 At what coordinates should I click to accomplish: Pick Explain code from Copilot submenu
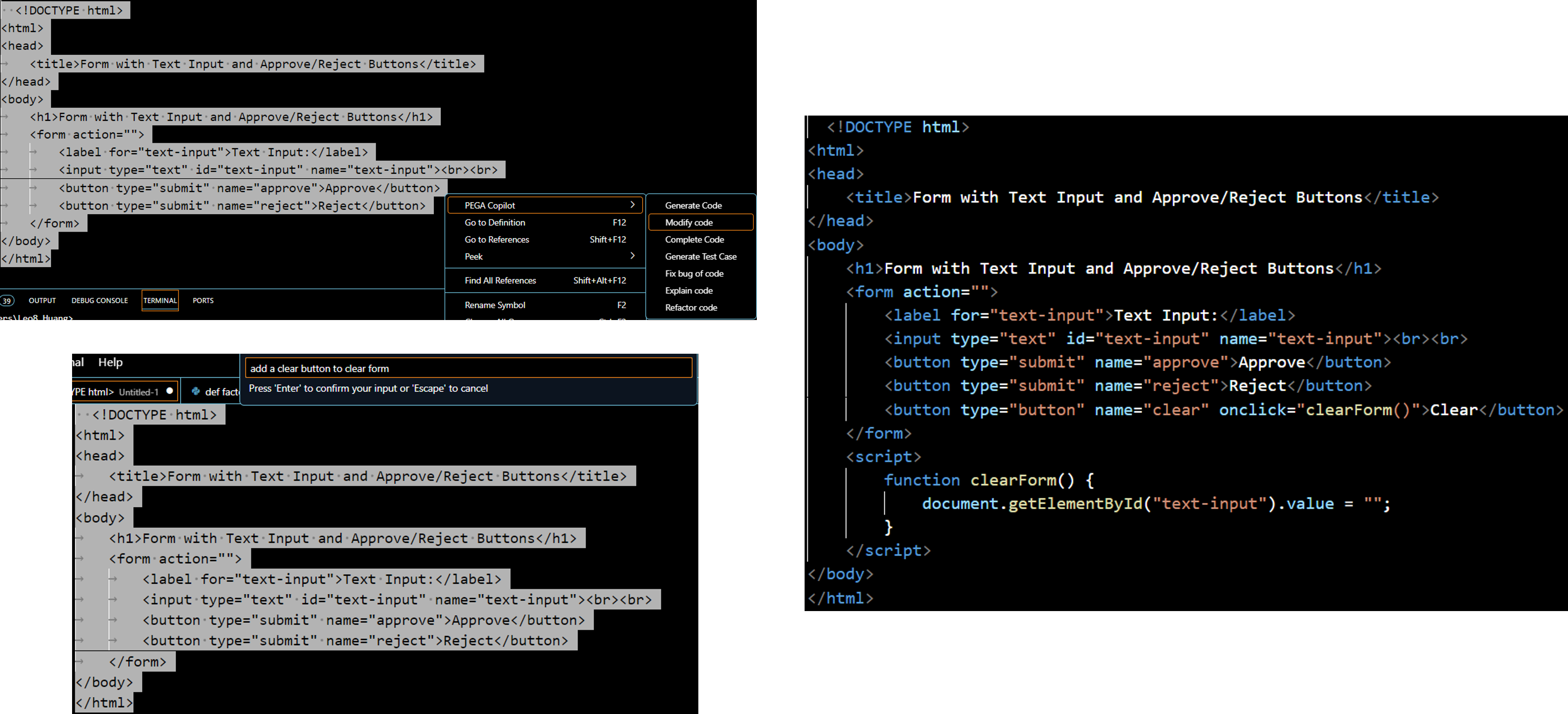pos(701,291)
